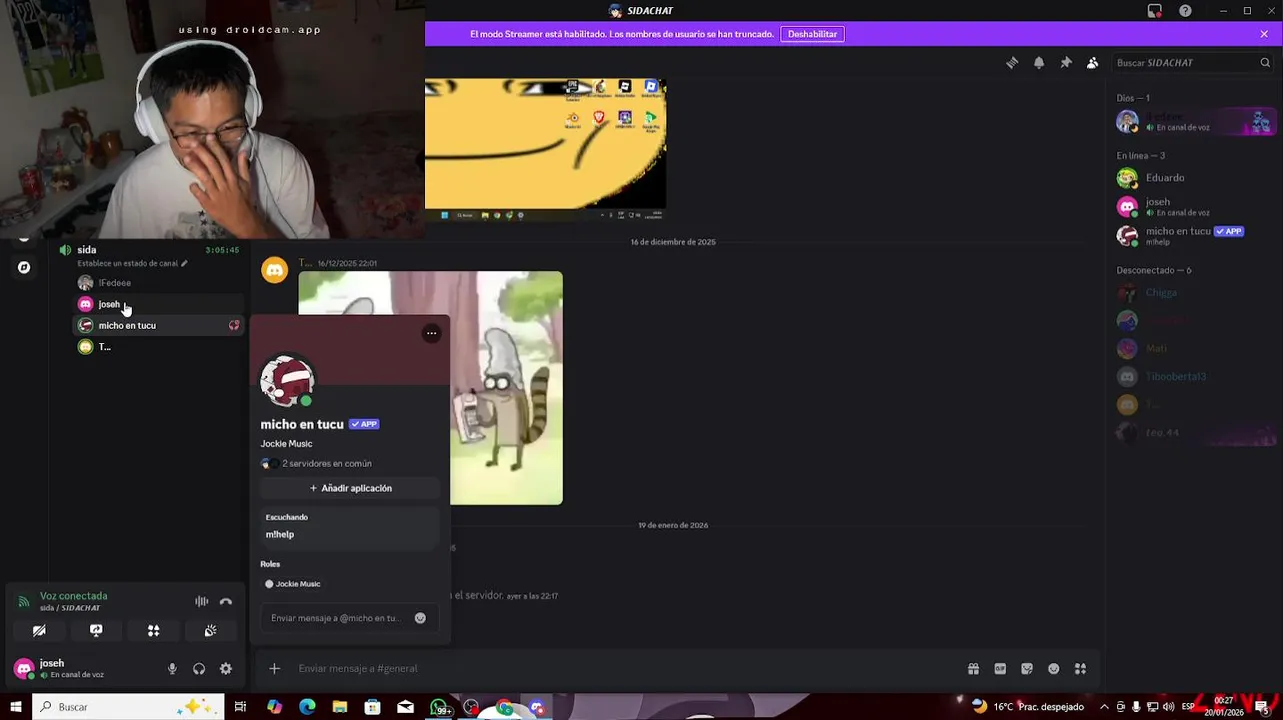Open the soundboard button
The image size is (1283, 720).
pos(210,631)
